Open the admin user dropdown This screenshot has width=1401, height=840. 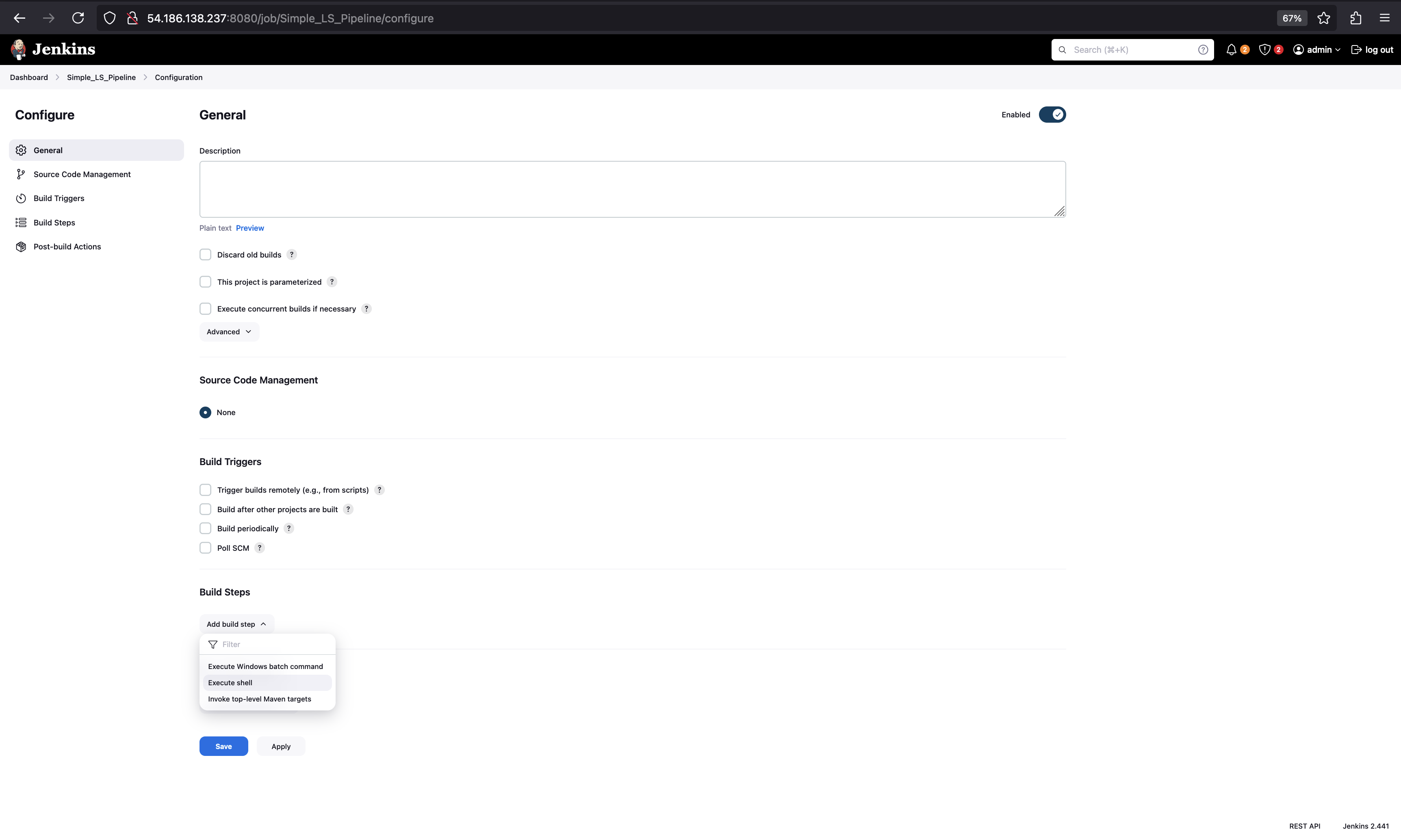[1317, 50]
